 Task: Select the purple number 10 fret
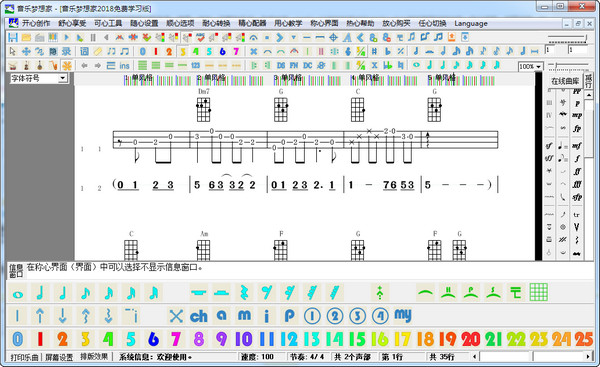point(244,339)
